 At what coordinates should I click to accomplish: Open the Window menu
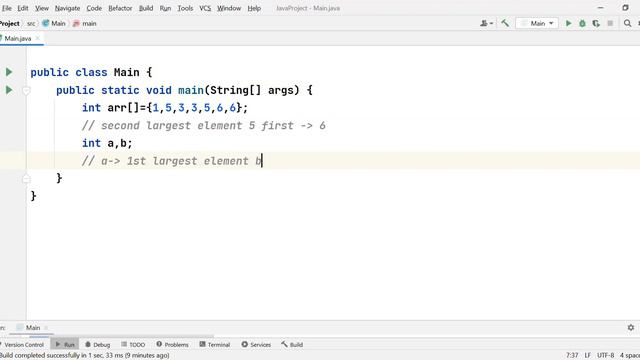pos(229,8)
